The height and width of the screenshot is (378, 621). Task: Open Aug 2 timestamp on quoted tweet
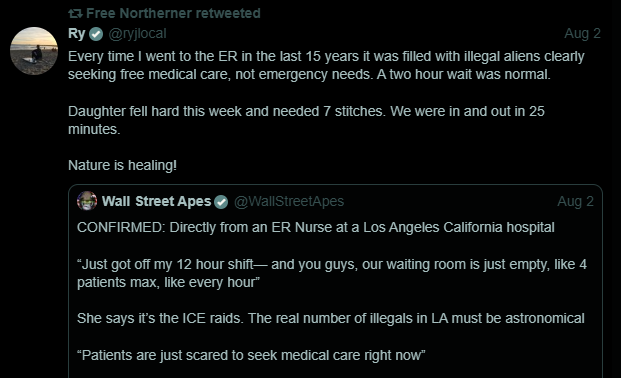pos(575,201)
